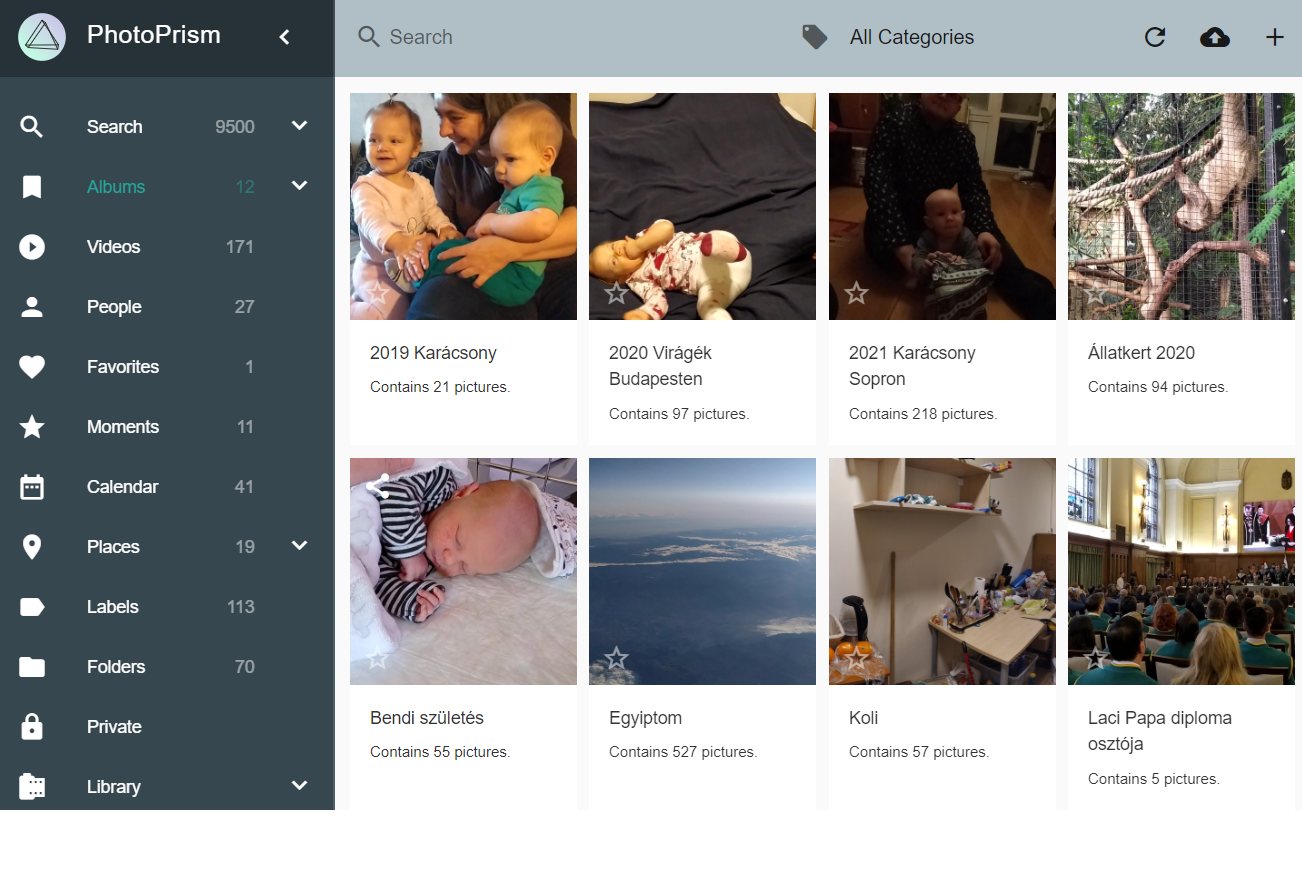Open the Koli album title link

(x=863, y=718)
